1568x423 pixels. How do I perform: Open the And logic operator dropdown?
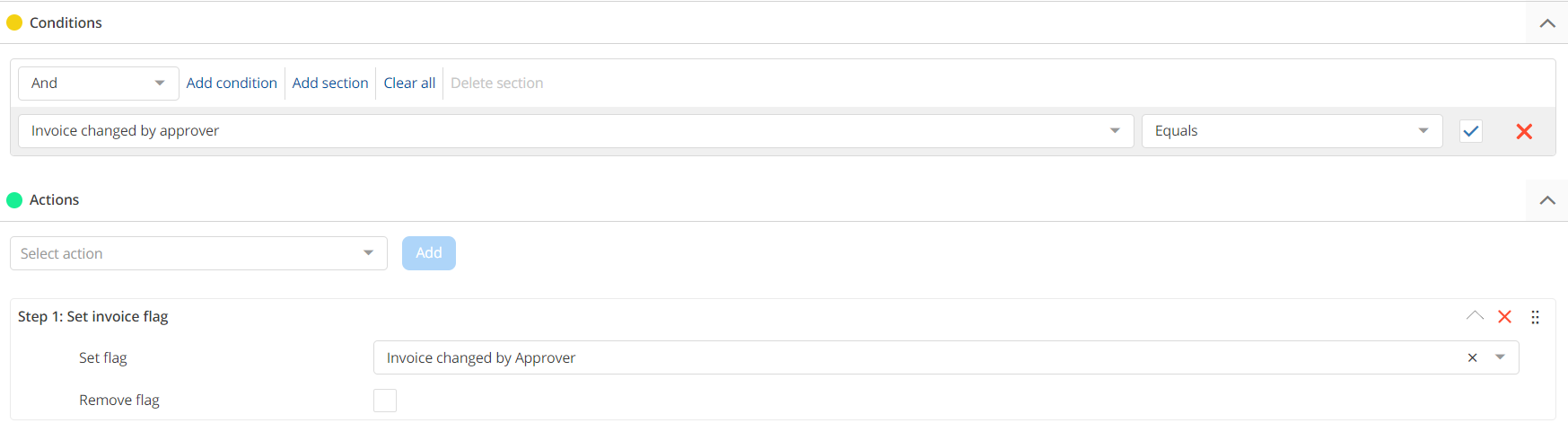tap(98, 84)
